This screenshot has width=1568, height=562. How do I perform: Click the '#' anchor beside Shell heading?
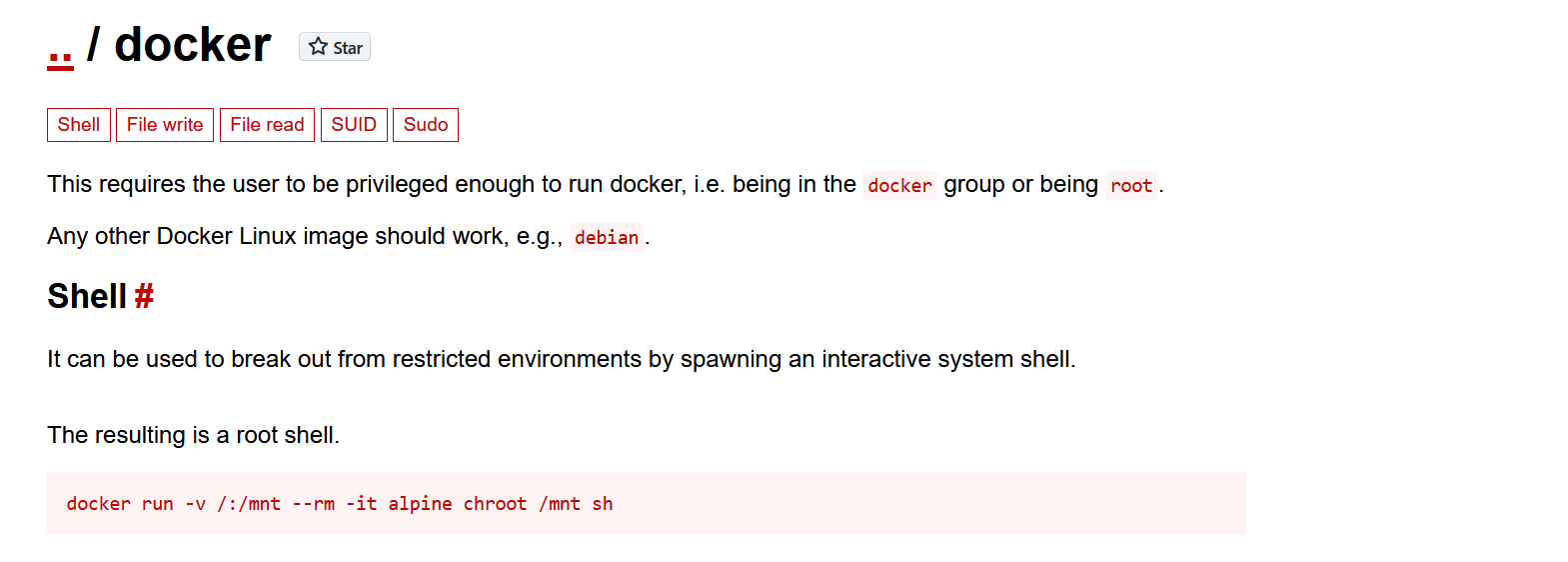tap(144, 297)
